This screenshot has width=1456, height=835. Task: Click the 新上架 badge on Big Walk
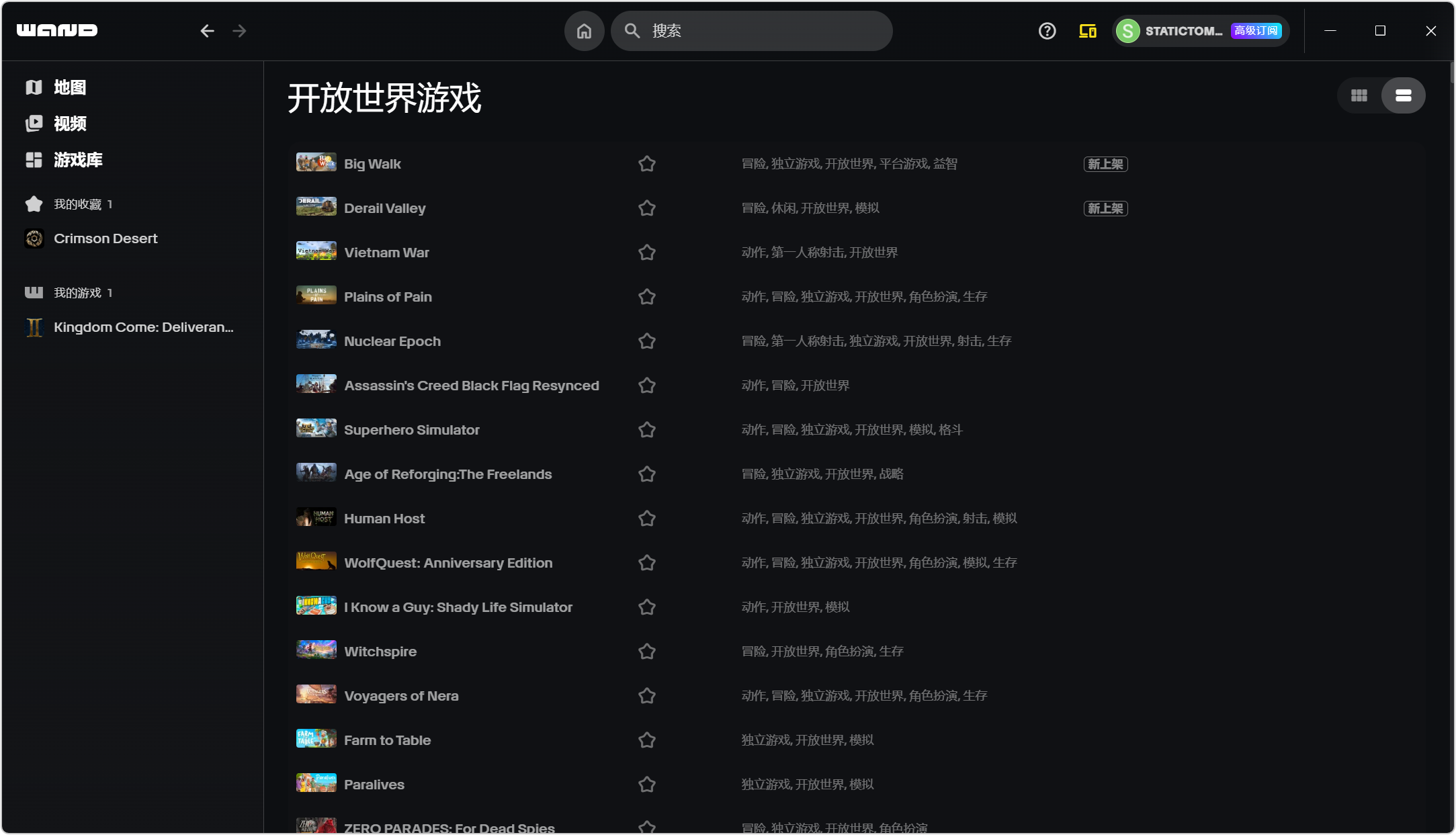point(1105,164)
